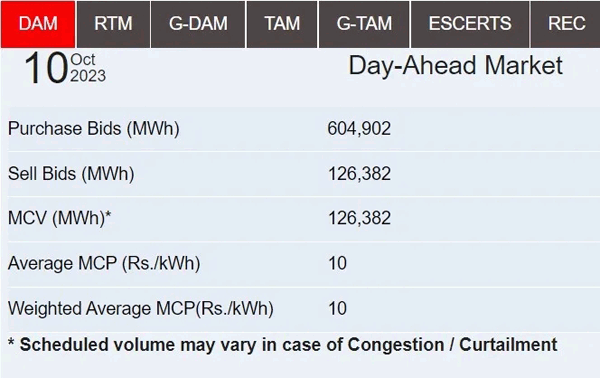
Task: Click the Day-Ahead Market heading
Action: point(455,65)
